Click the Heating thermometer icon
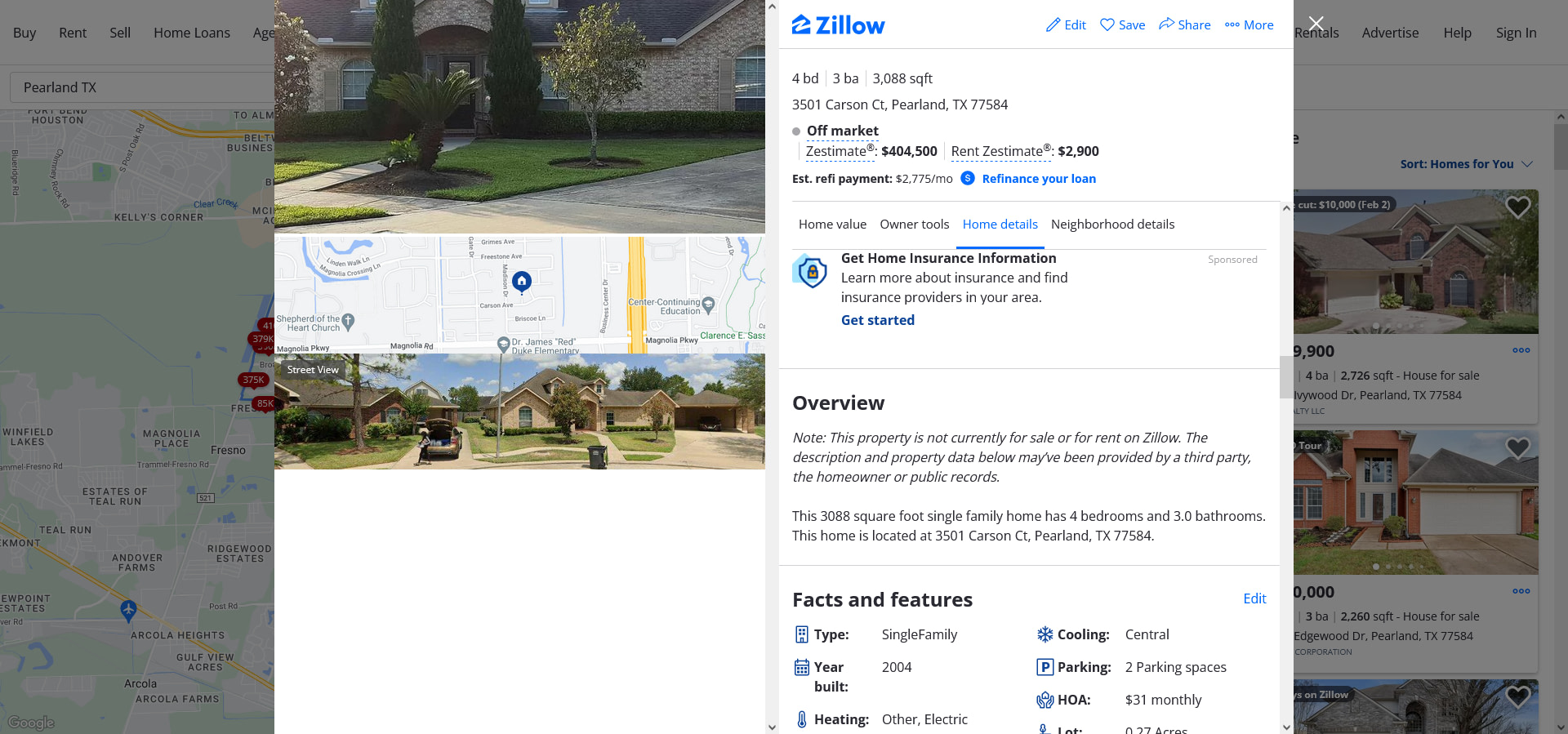The height and width of the screenshot is (734, 1568). point(802,719)
